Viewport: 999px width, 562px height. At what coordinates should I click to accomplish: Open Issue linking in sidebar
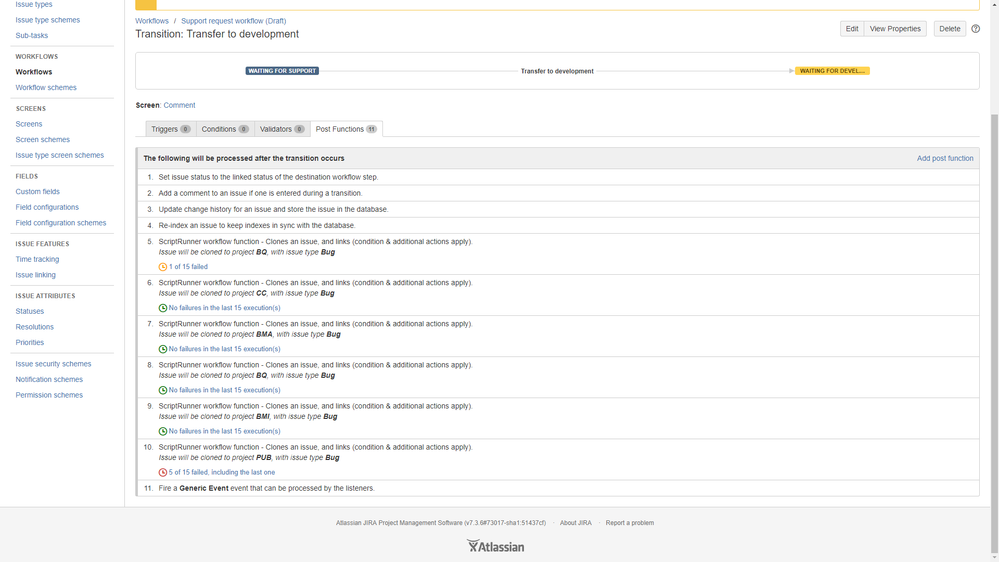coord(36,275)
